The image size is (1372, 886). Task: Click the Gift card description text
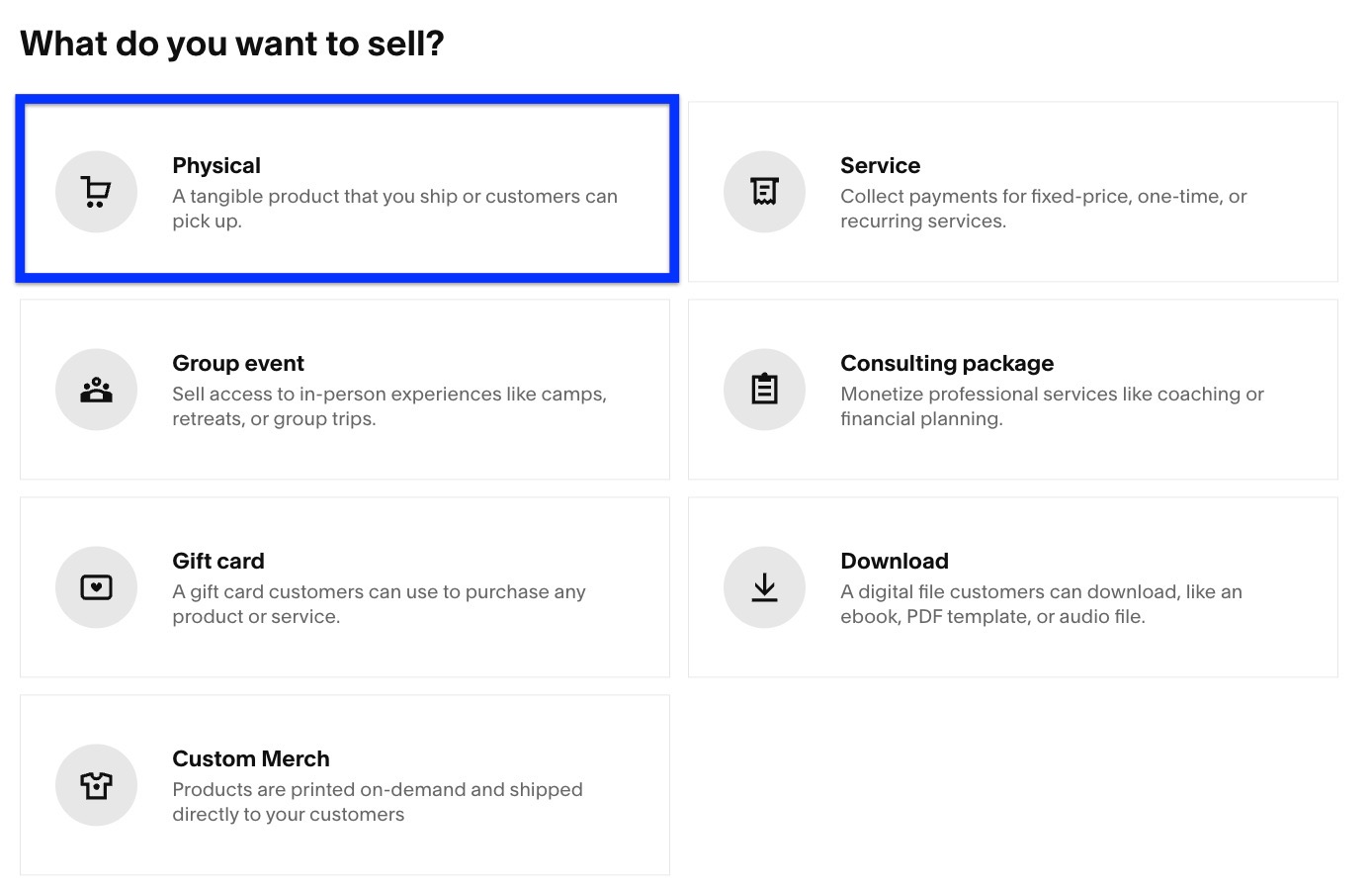pos(379,603)
